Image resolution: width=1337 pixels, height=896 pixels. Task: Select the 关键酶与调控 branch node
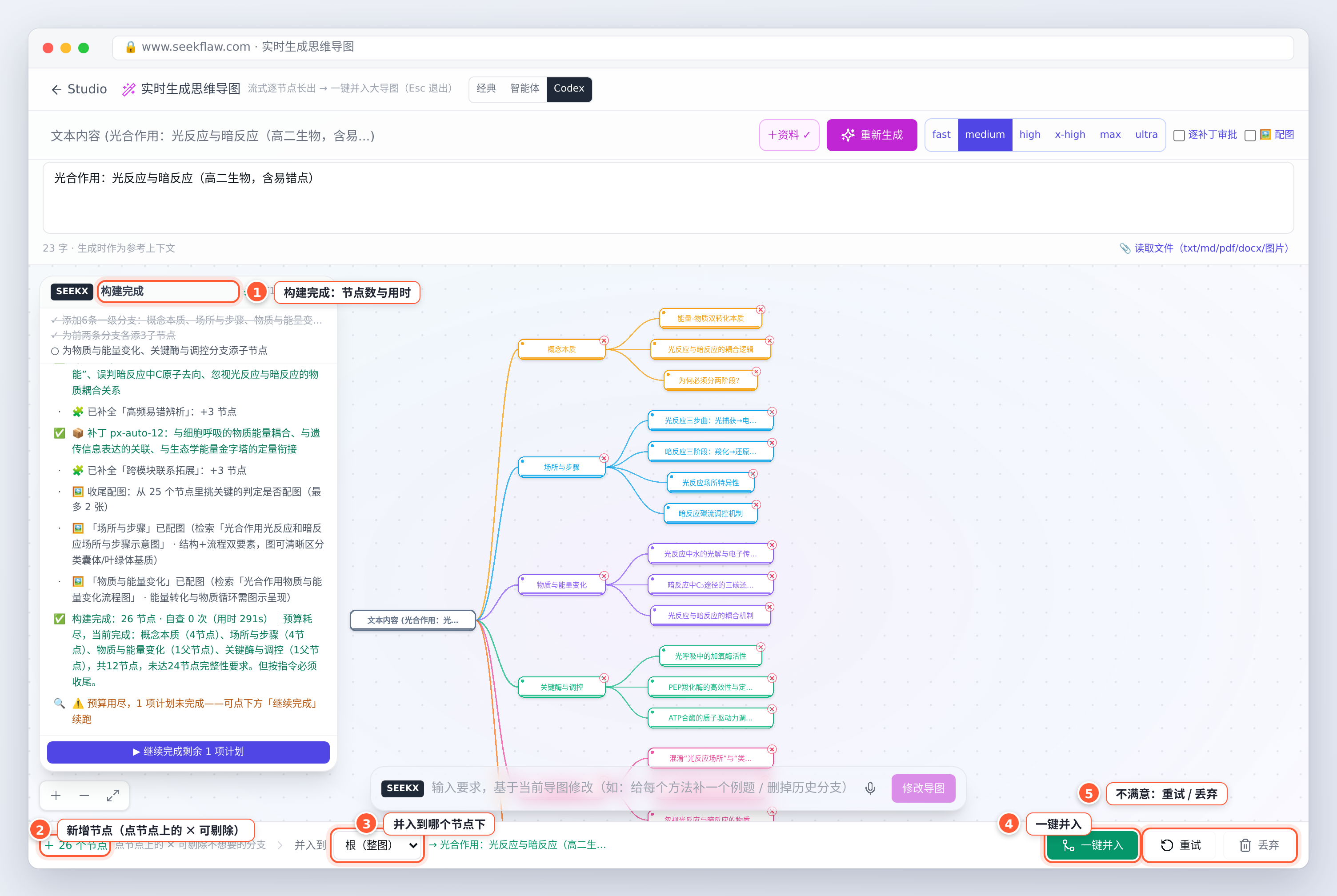click(561, 688)
